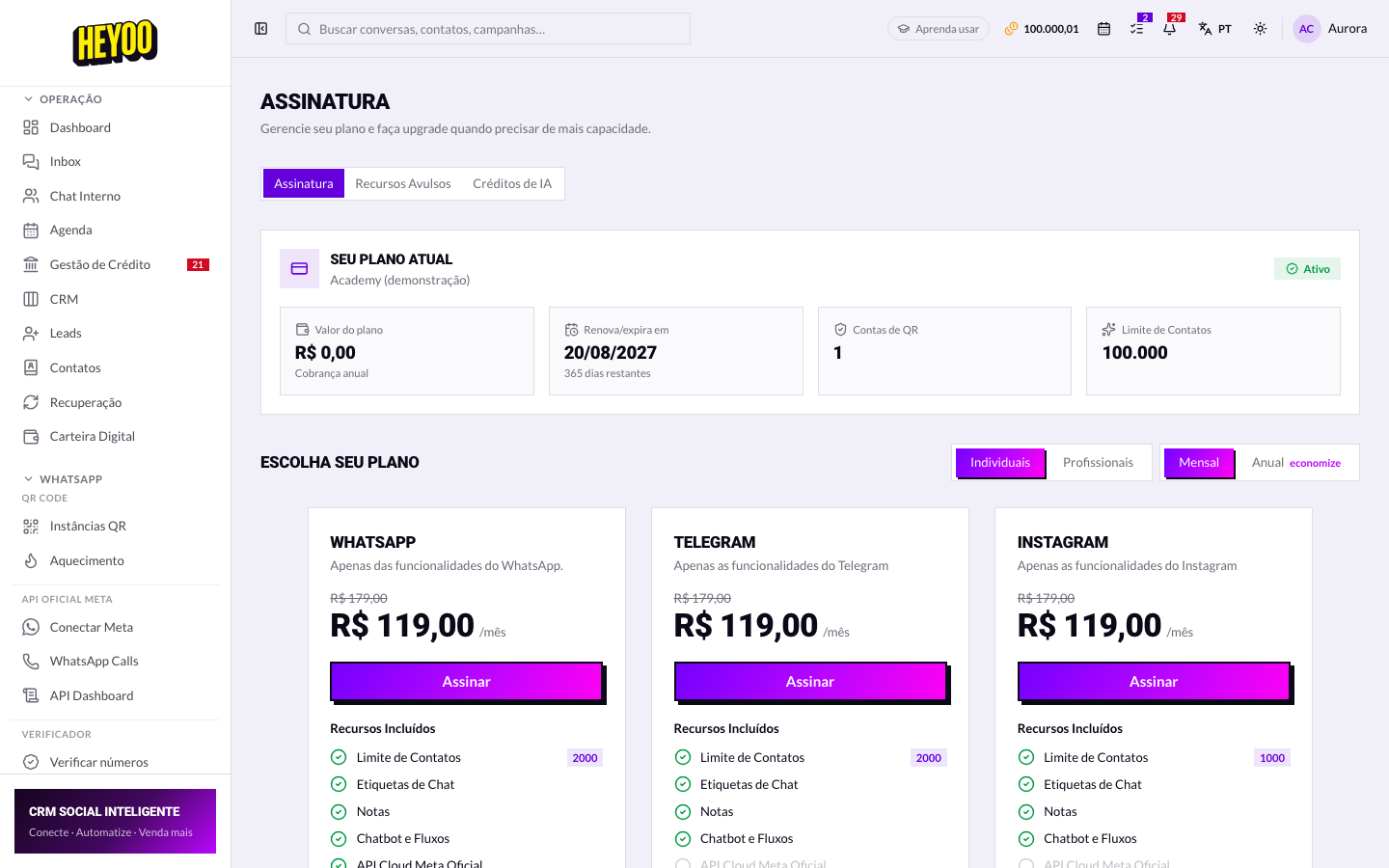The height and width of the screenshot is (868, 1389).
Task: Click the Aprenda usar button
Action: coord(938,29)
